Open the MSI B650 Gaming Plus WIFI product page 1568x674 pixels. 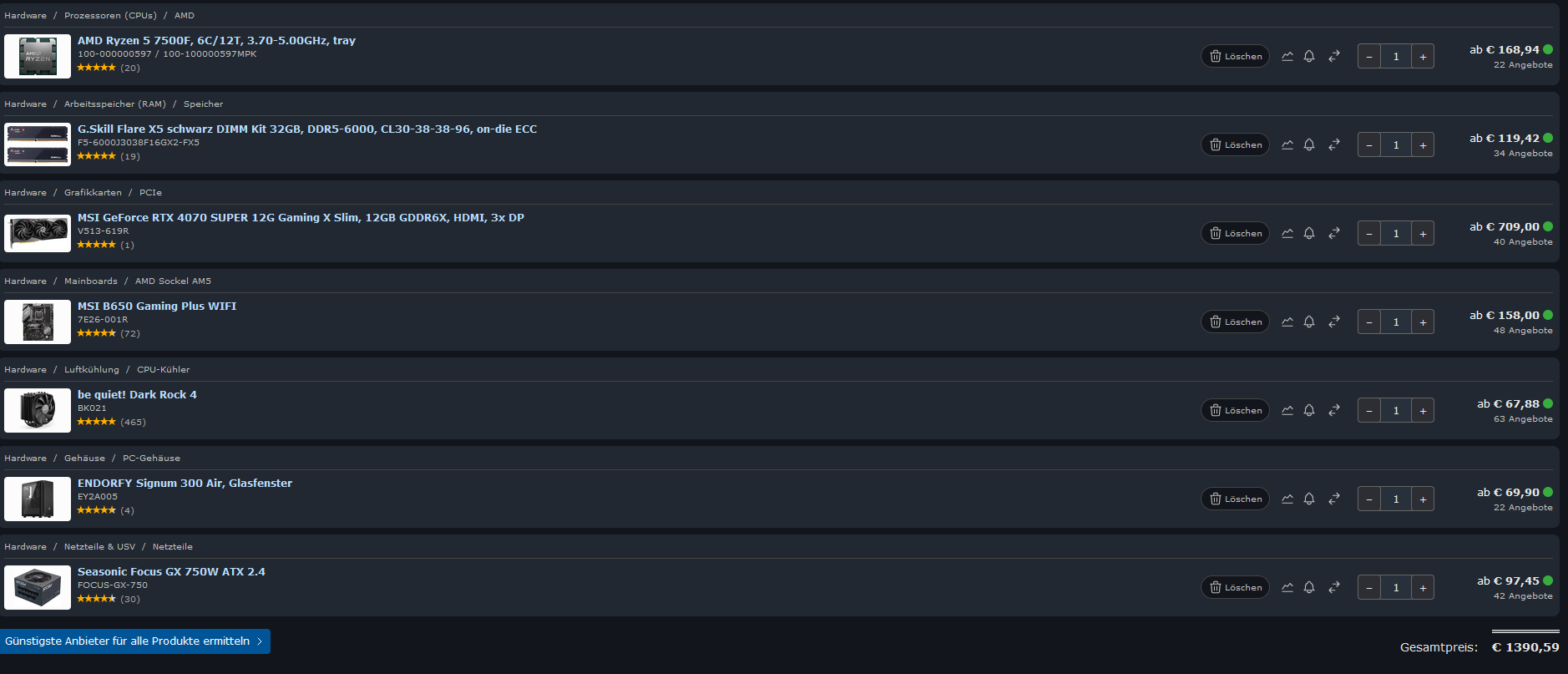coord(156,306)
